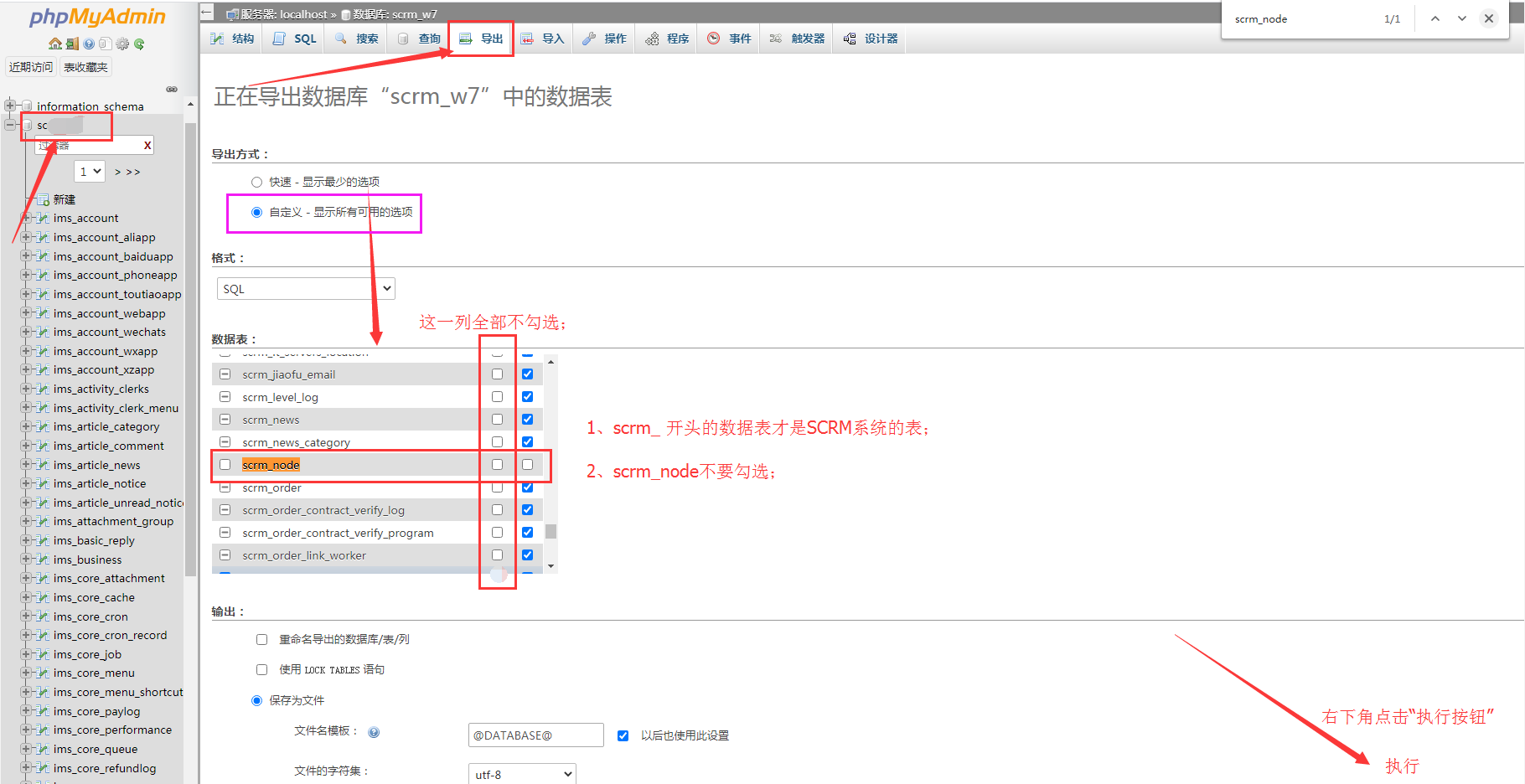
Task: Open the ims_account_wechats table link
Action: coord(110,332)
